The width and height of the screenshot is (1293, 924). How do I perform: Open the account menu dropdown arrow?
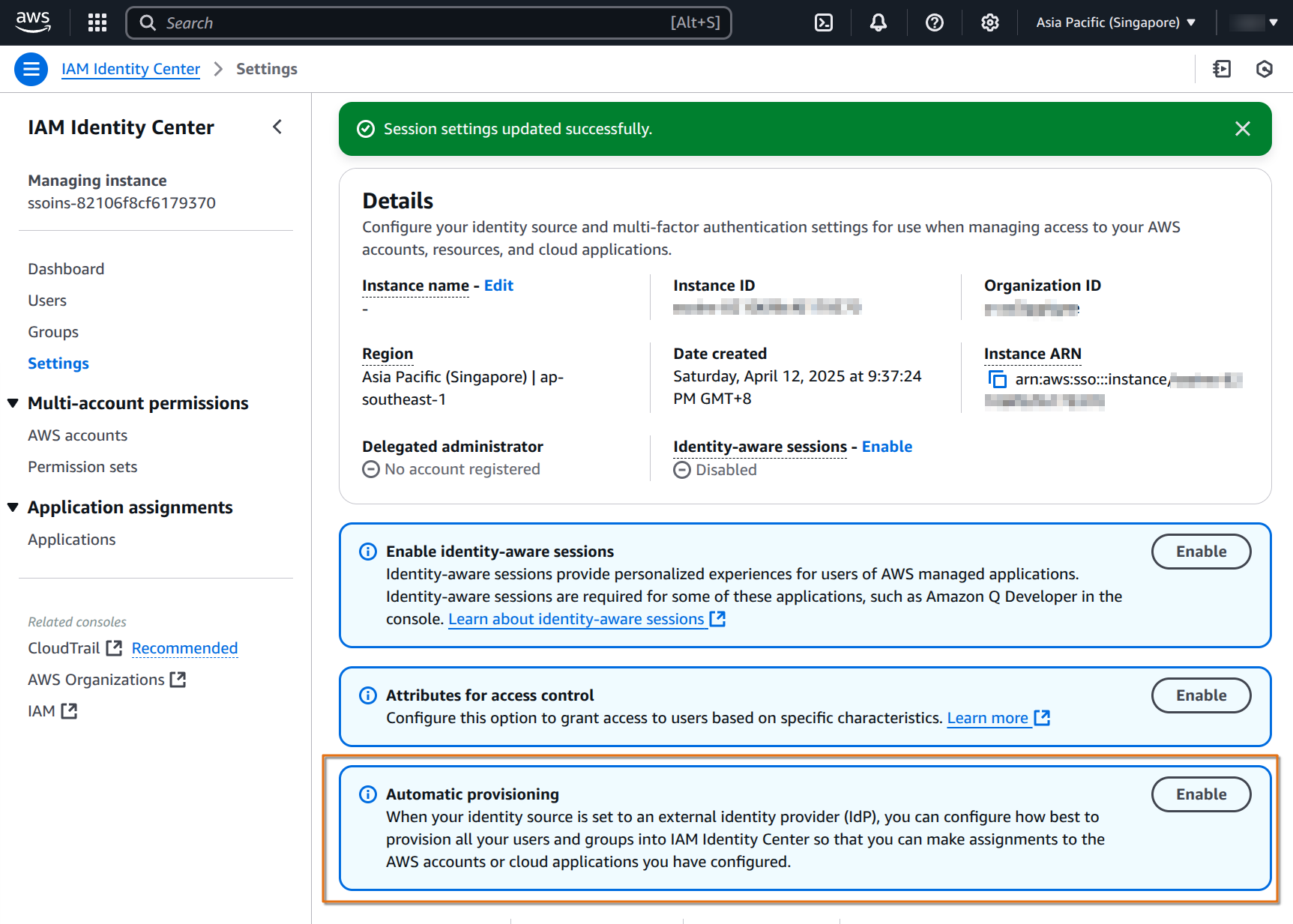tap(1273, 22)
